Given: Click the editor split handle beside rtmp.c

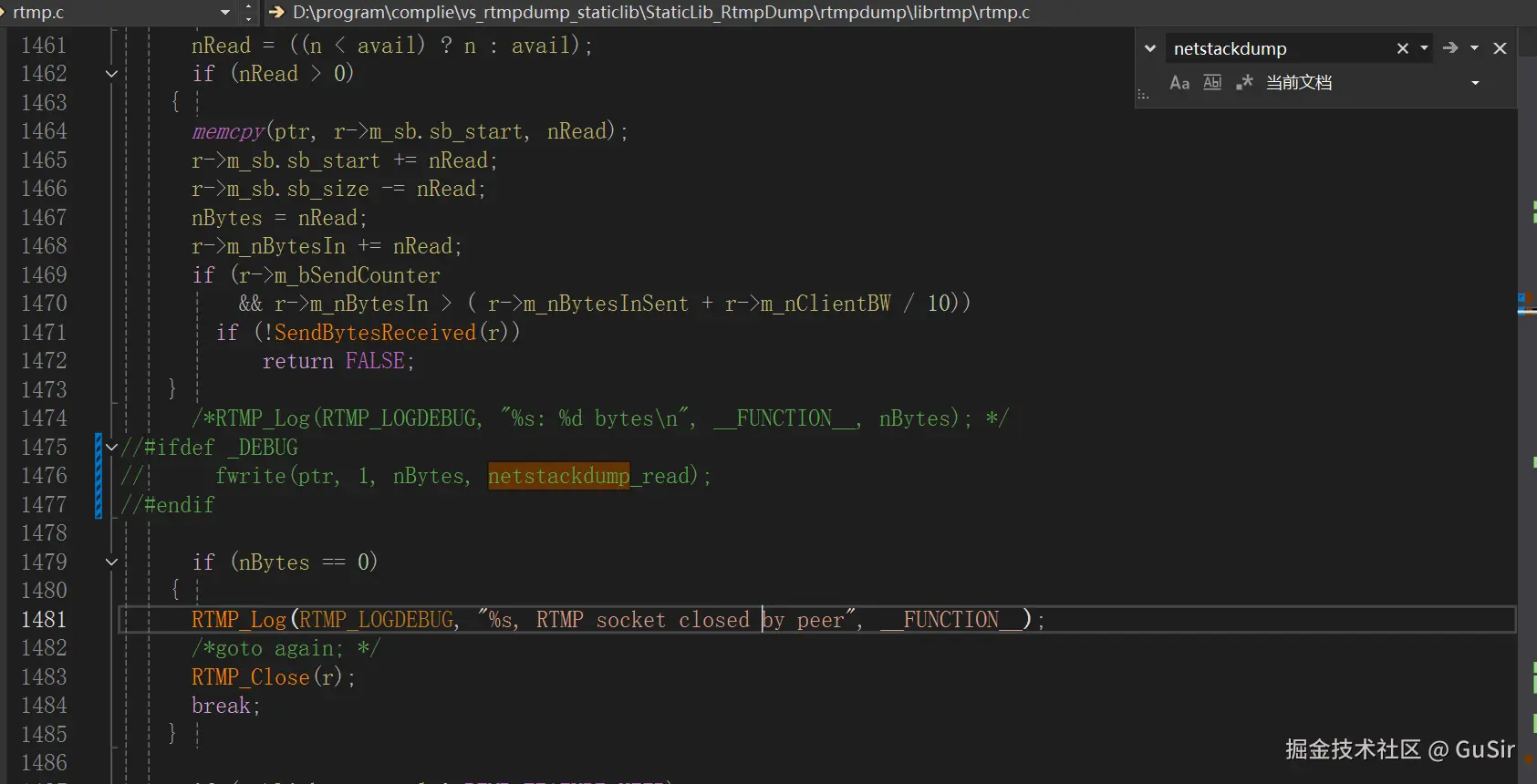Looking at the screenshot, I should coord(249,13).
